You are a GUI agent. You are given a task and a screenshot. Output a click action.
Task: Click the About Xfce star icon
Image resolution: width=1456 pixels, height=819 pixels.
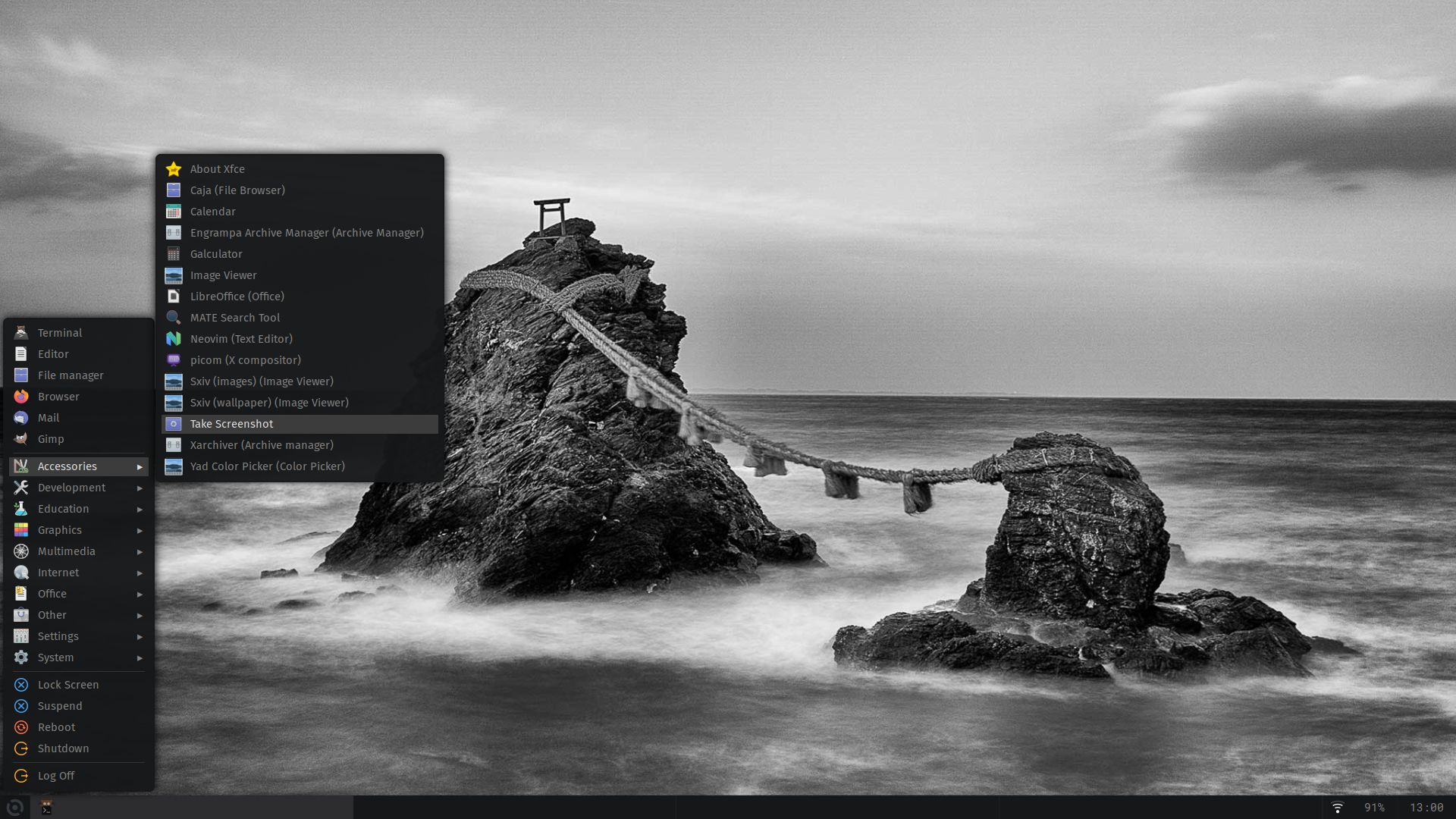click(x=174, y=169)
